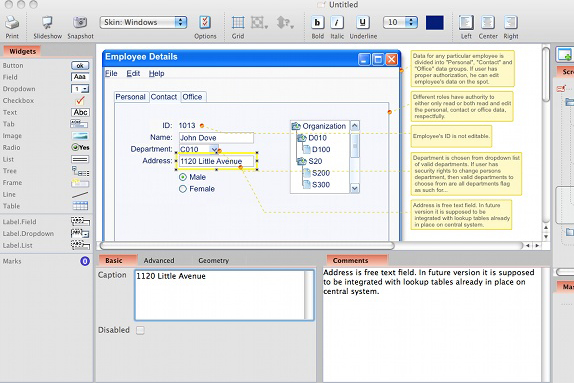Apply Bold formatting
The width and height of the screenshot is (574, 383).
click(317, 23)
